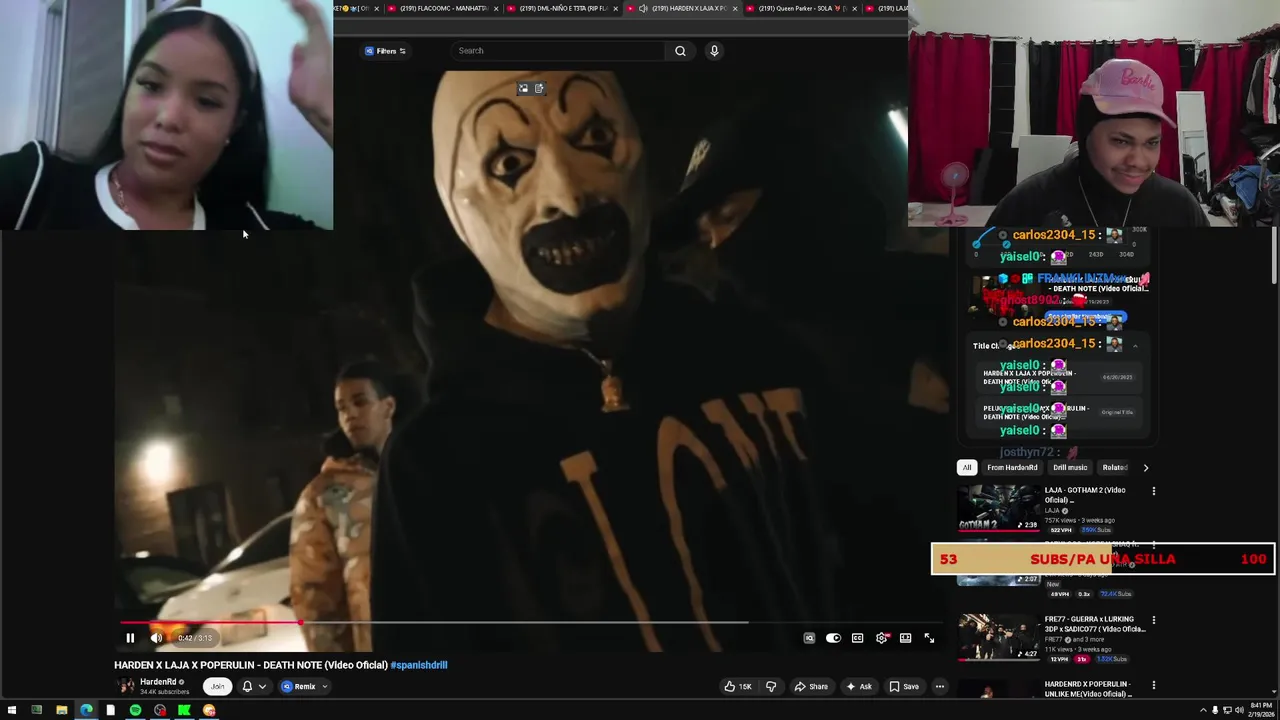Screen dimensions: 1280x720
Task: Click second overlay note icon atop video
Action: click(x=539, y=88)
